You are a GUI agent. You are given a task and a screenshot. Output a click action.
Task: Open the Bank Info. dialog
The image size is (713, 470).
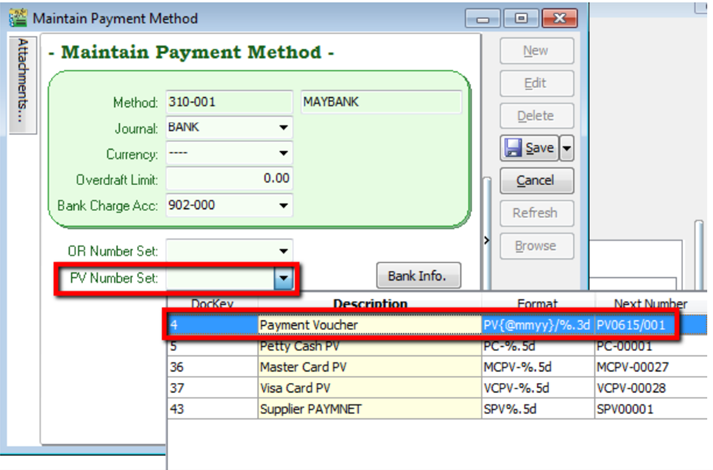click(x=418, y=276)
